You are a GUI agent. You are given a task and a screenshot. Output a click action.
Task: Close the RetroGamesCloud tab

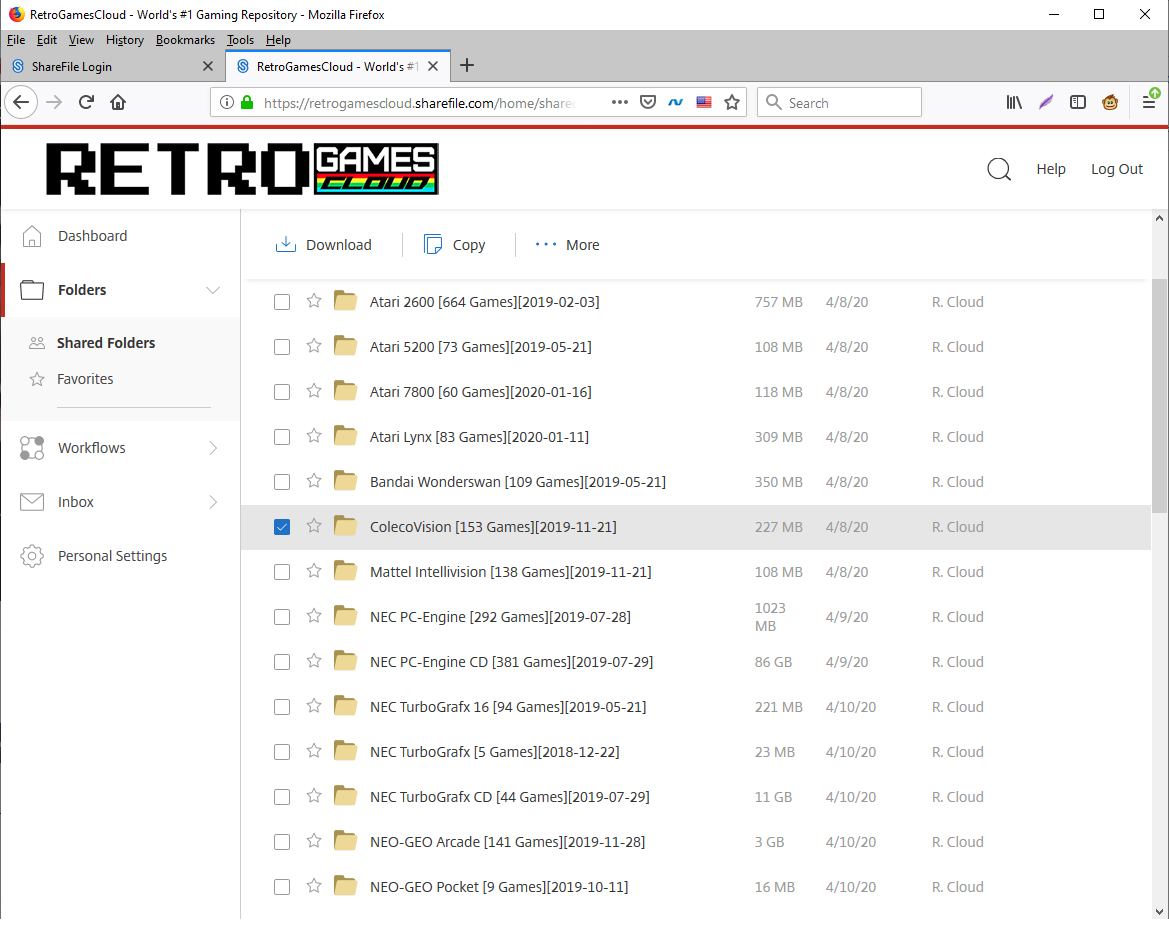coord(432,66)
